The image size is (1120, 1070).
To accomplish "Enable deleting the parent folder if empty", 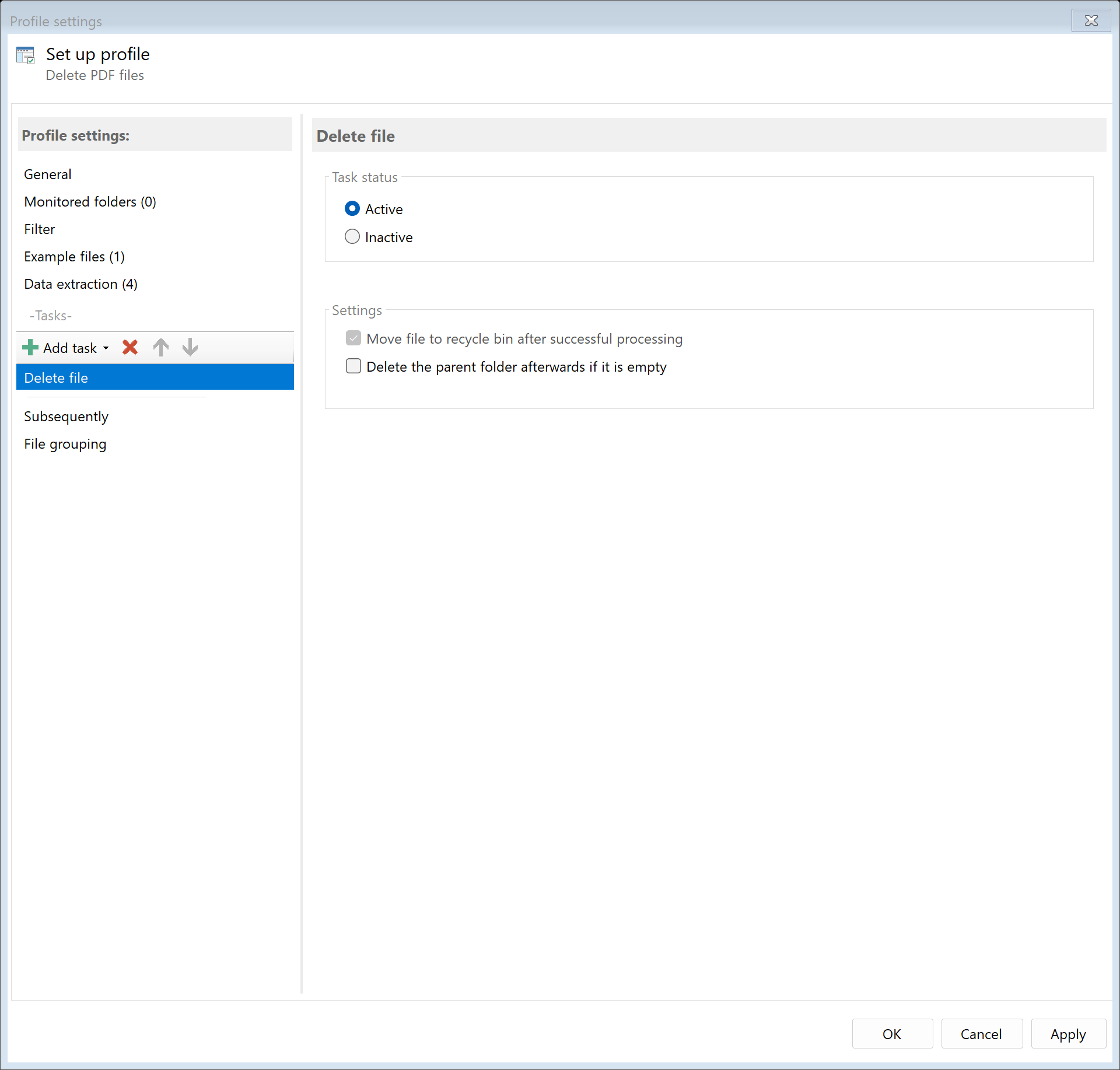I will tap(353, 366).
